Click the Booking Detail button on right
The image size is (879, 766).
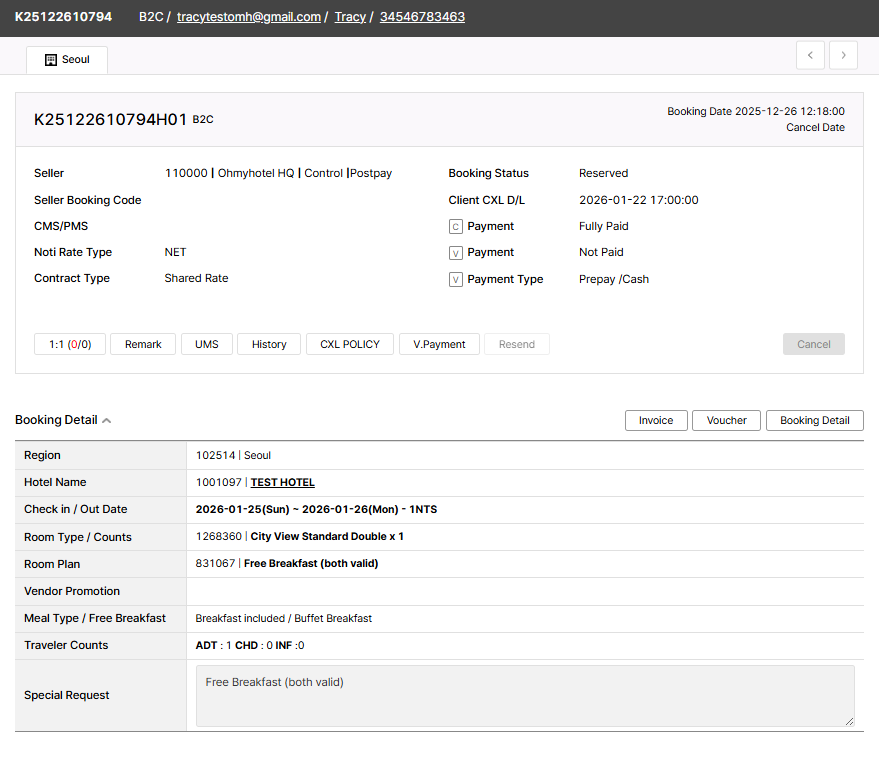[814, 421]
